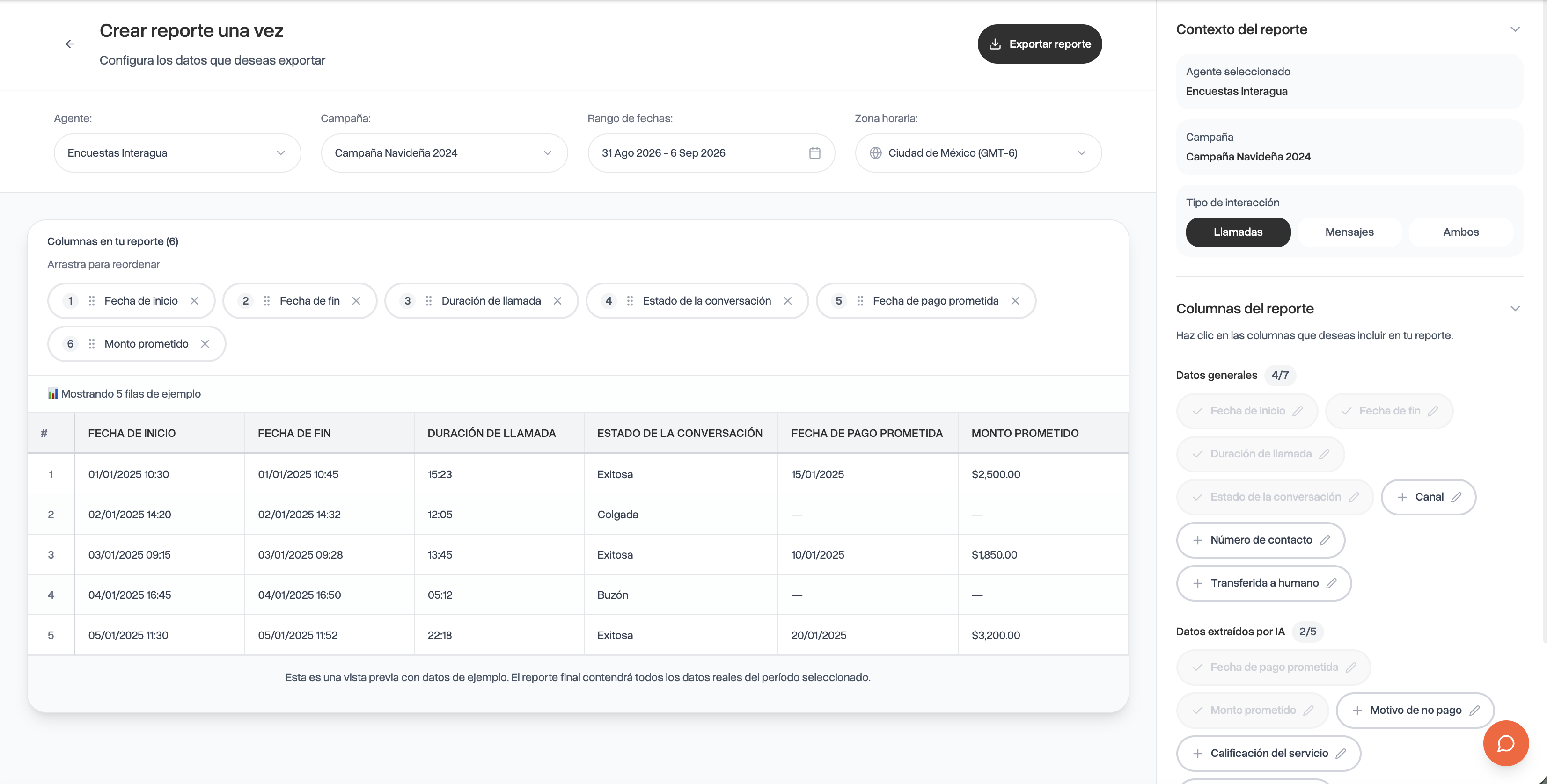The height and width of the screenshot is (784, 1547).
Task: Edit Número de contacto with pencil icon
Action: pos(1325,540)
